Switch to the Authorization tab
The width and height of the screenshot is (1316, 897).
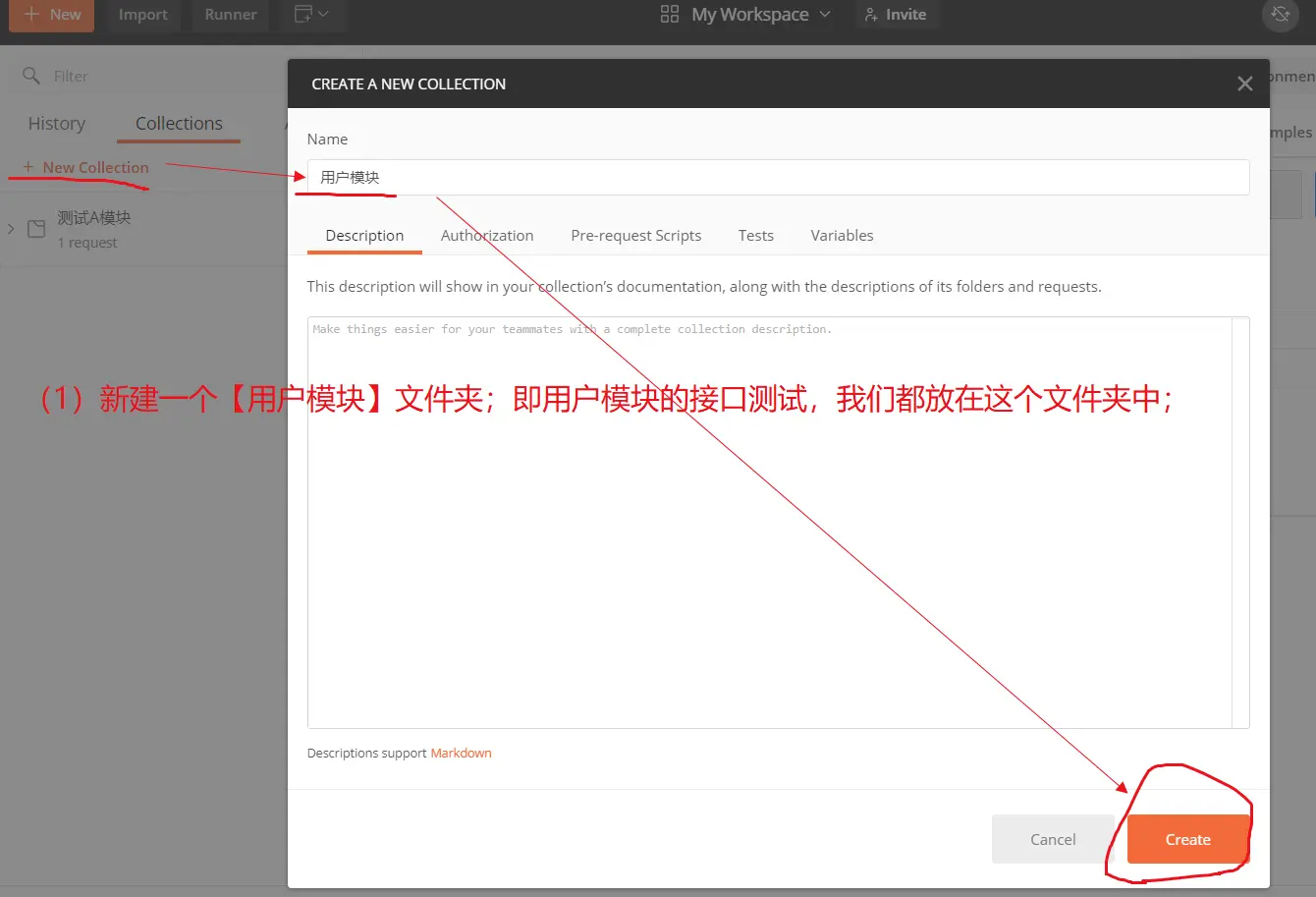coord(487,236)
